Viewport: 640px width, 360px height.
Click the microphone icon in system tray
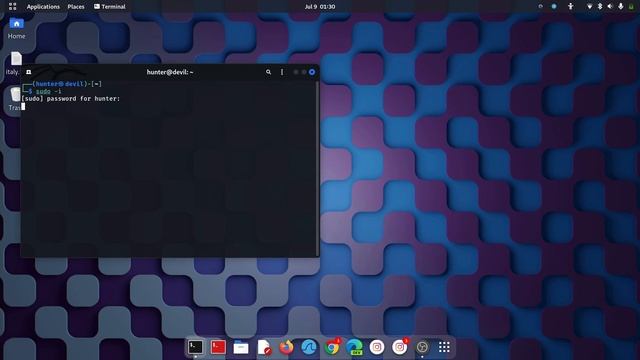(x=620, y=7)
